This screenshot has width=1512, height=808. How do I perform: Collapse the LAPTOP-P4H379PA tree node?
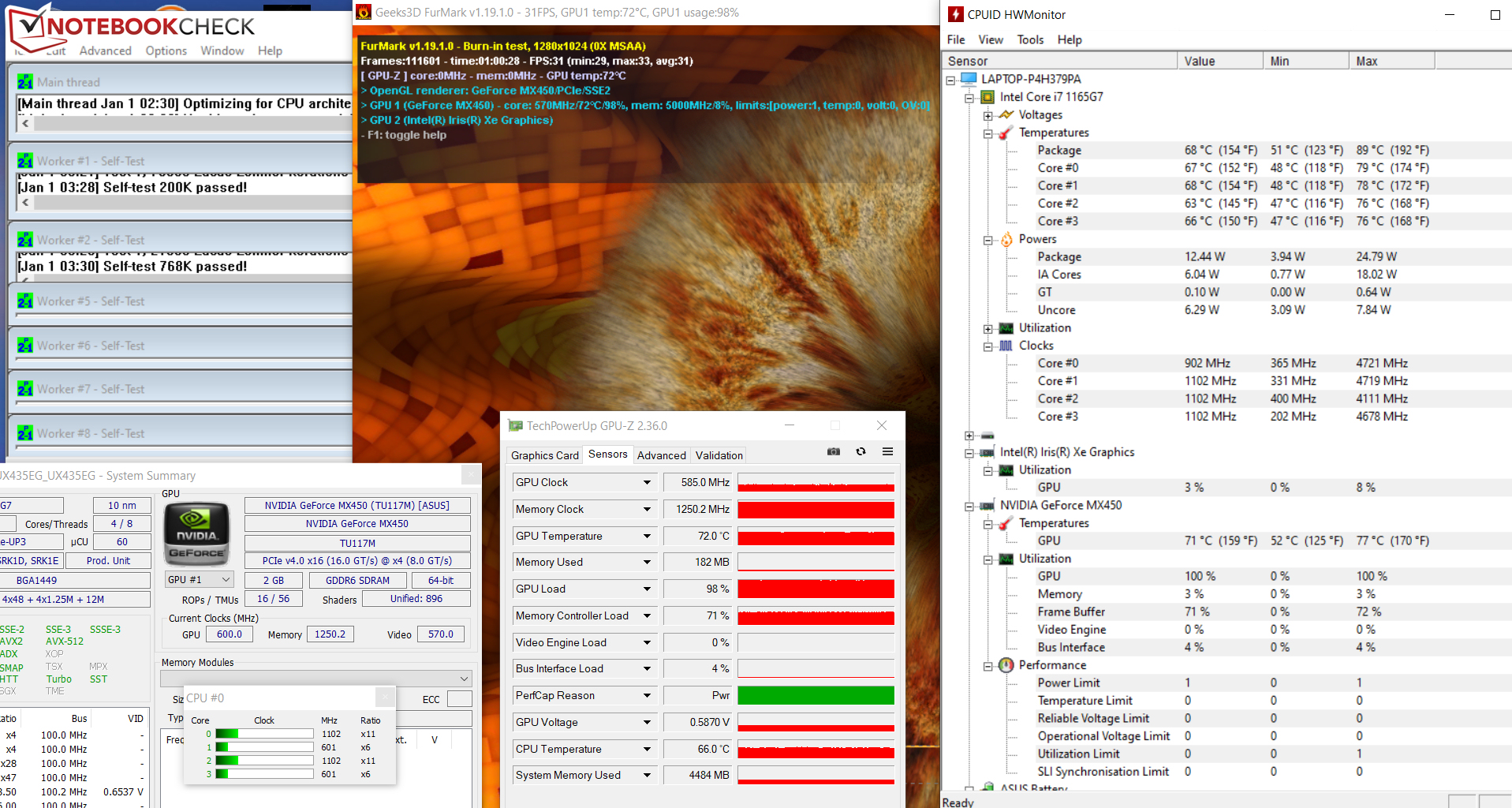pyautogui.click(x=950, y=80)
